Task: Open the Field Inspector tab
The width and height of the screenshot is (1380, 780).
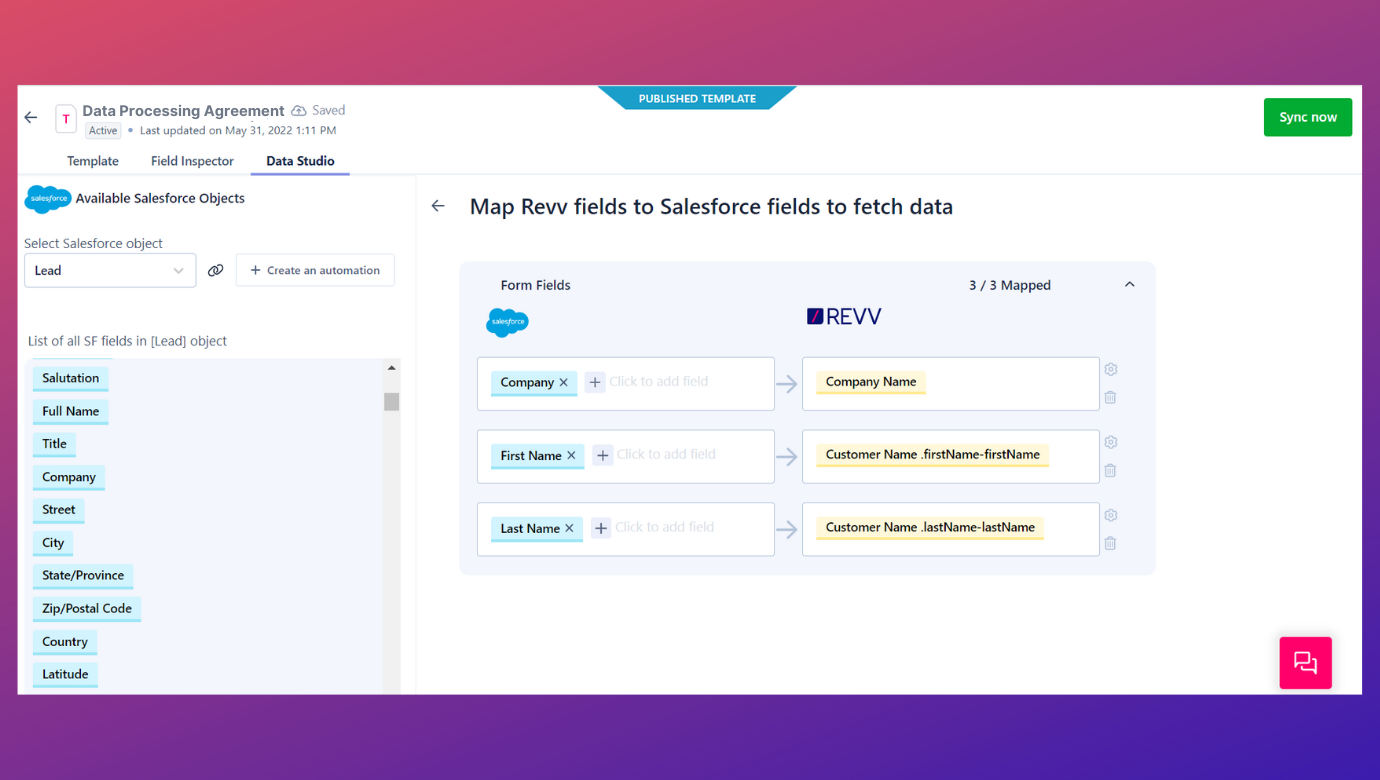Action: point(192,161)
